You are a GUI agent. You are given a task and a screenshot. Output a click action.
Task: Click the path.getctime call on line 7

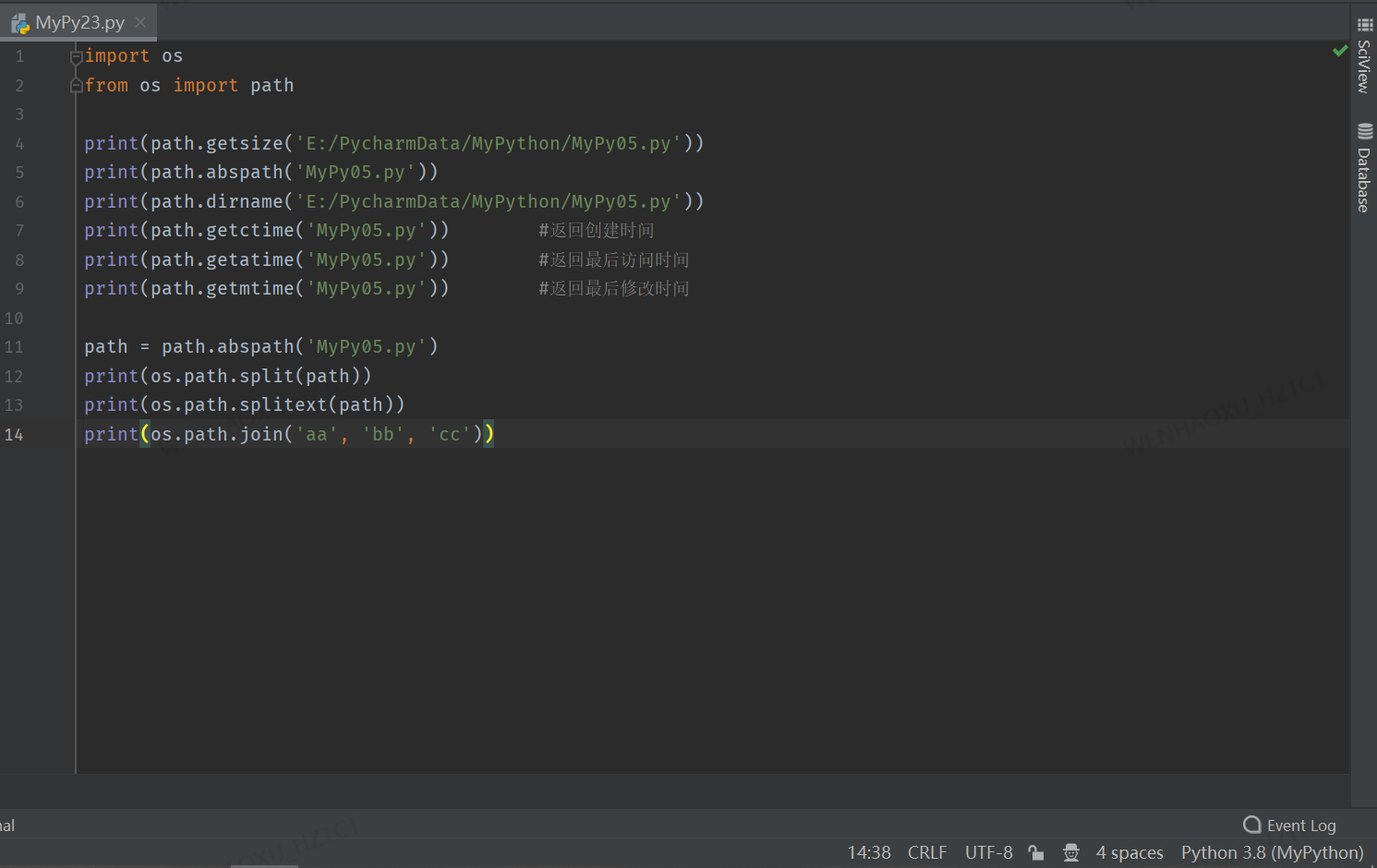(267, 230)
